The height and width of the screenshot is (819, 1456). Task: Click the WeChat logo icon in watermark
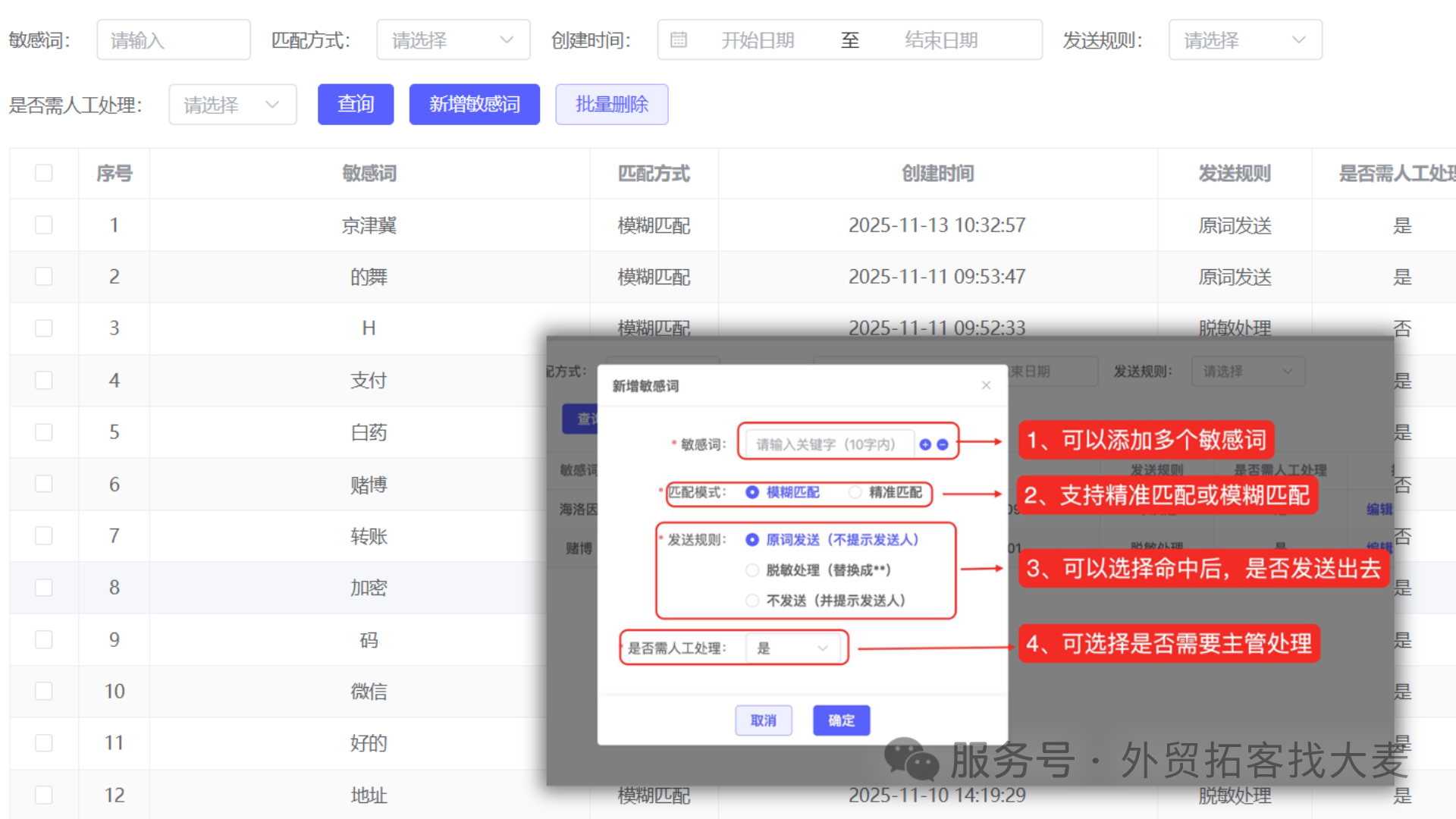912,759
